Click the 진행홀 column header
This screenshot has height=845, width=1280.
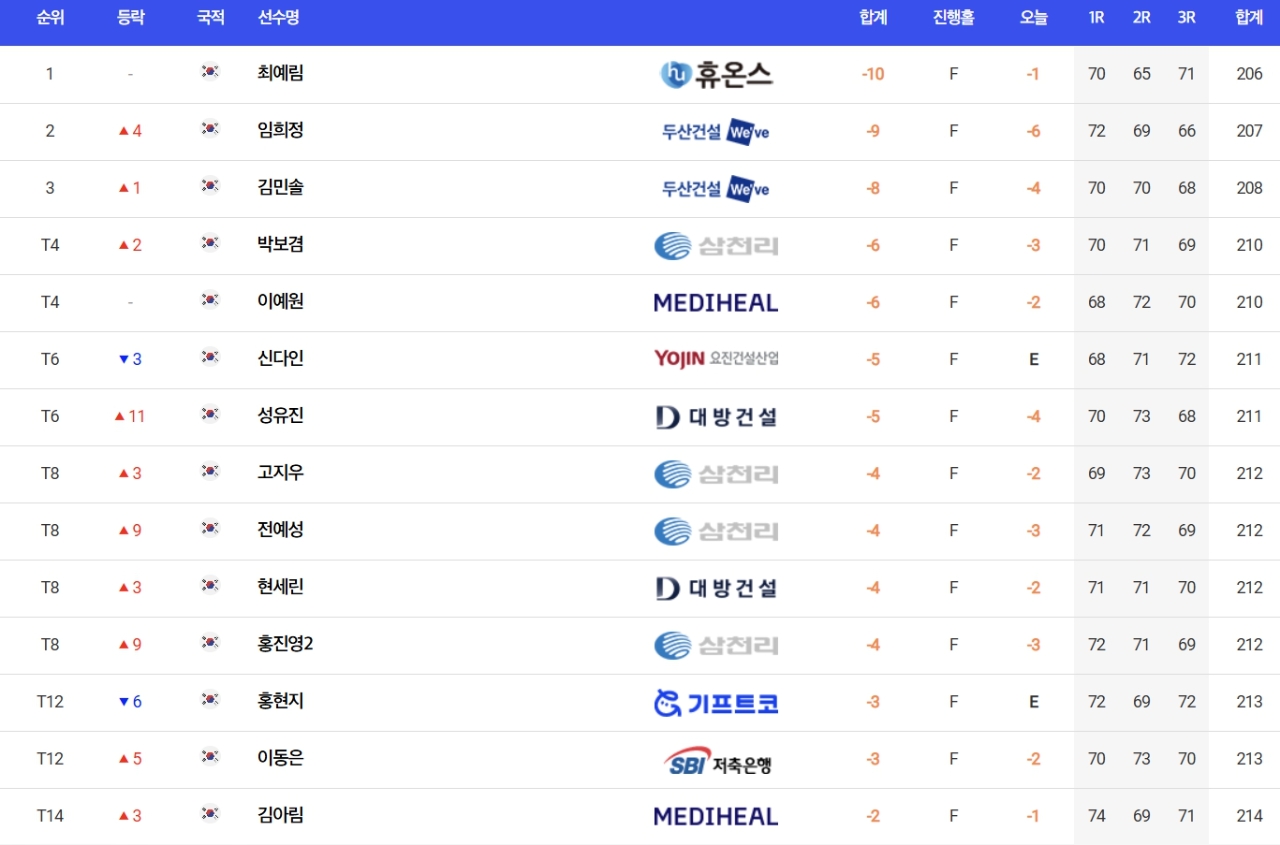point(953,17)
